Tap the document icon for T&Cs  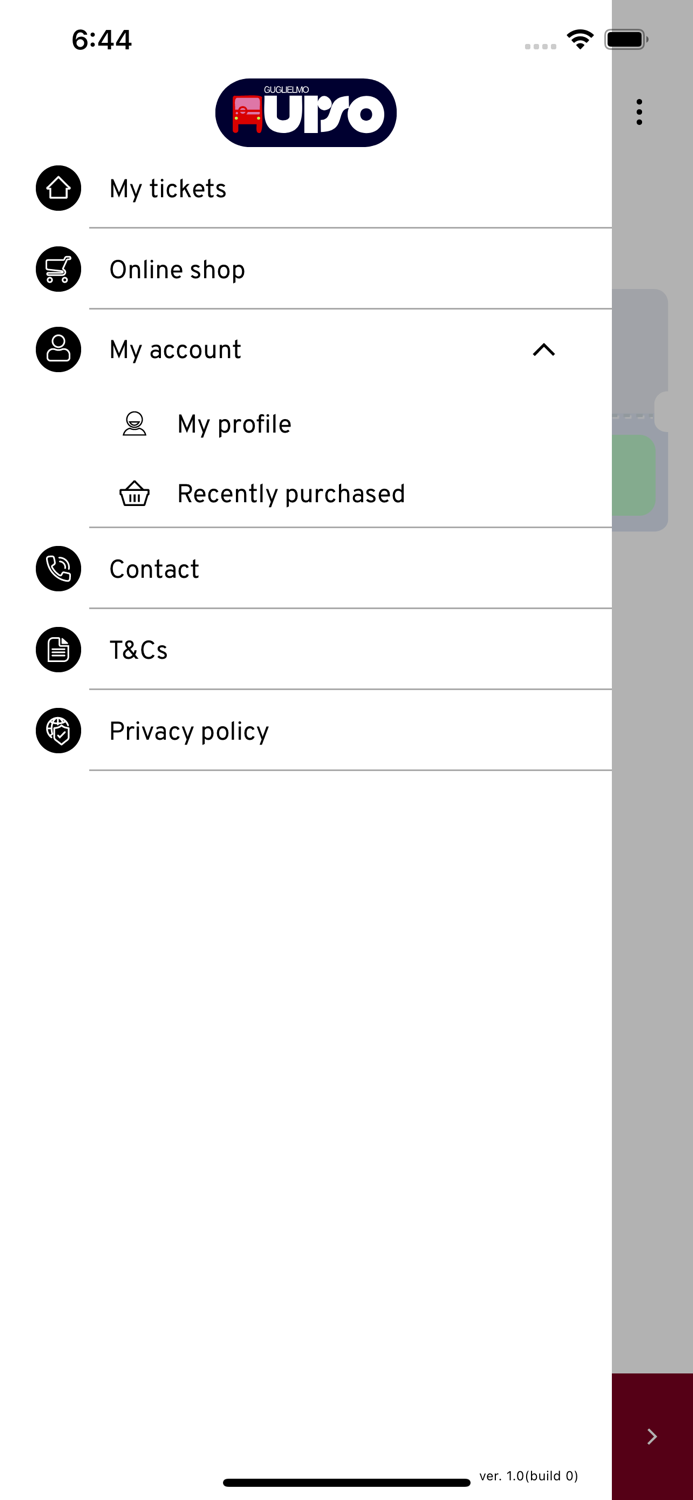coord(58,650)
